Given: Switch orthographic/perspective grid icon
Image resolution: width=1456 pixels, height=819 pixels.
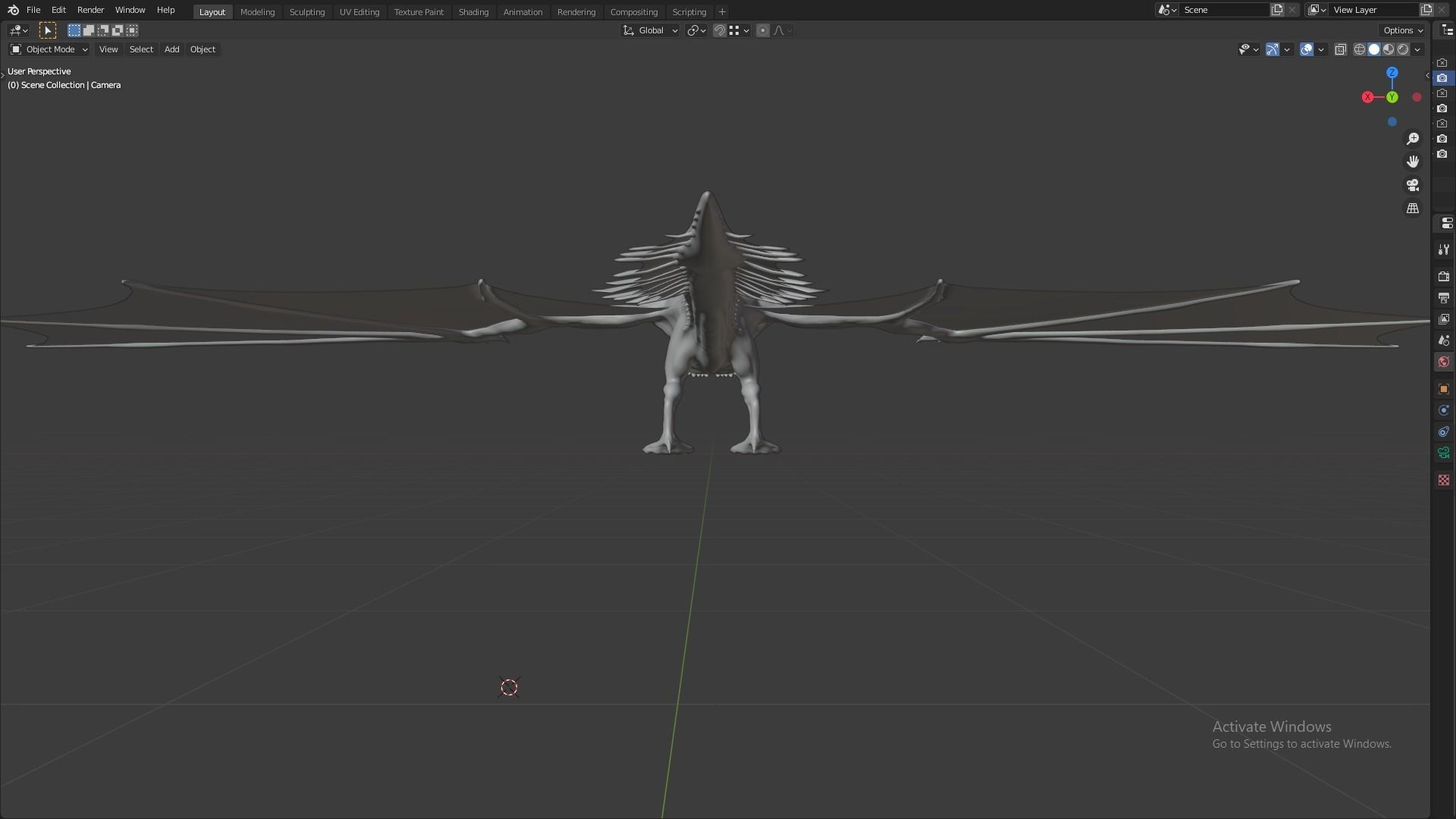Looking at the screenshot, I should coord(1413,208).
